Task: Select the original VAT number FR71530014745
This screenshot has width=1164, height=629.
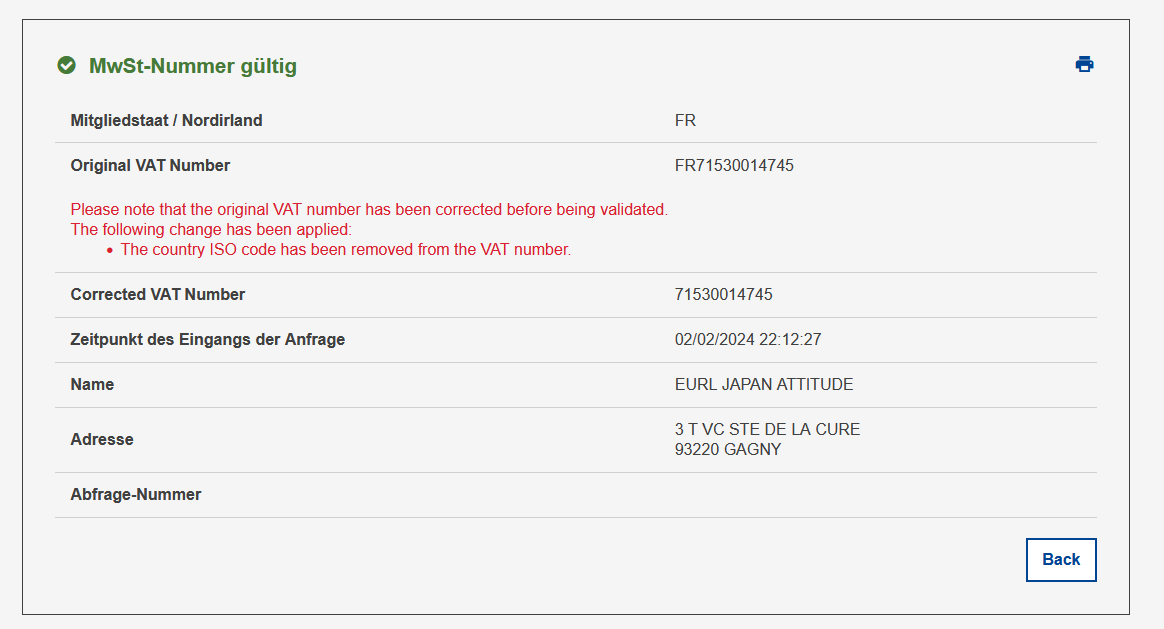Action: pyautogui.click(x=734, y=166)
